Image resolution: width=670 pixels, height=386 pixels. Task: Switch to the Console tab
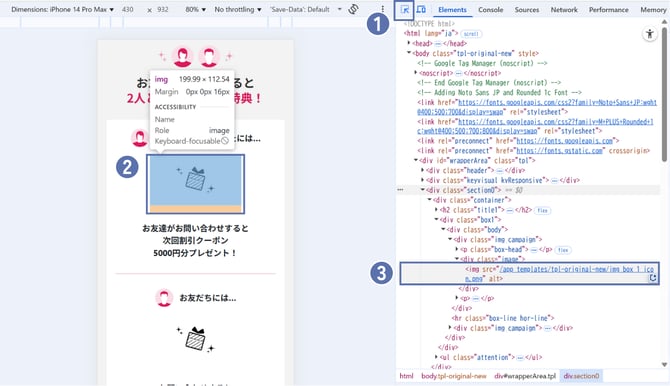coord(491,9)
